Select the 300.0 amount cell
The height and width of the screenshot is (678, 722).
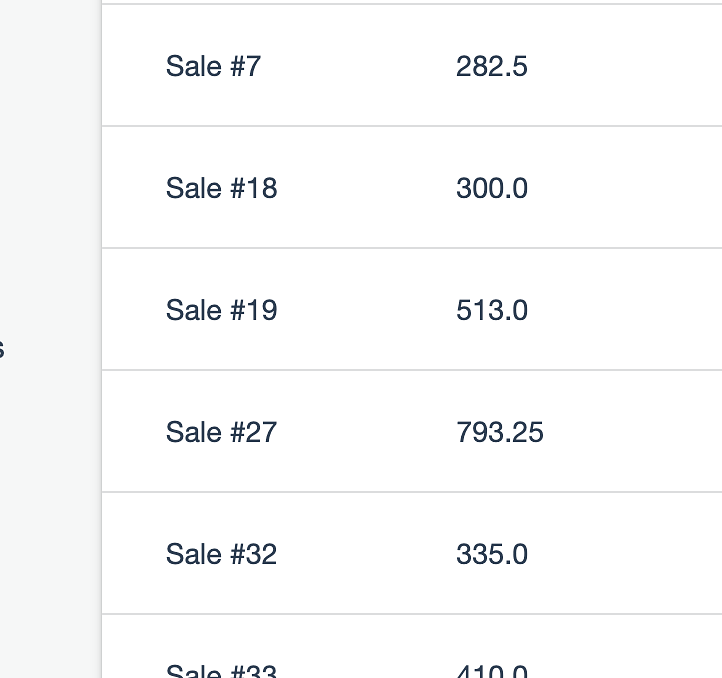coord(491,188)
